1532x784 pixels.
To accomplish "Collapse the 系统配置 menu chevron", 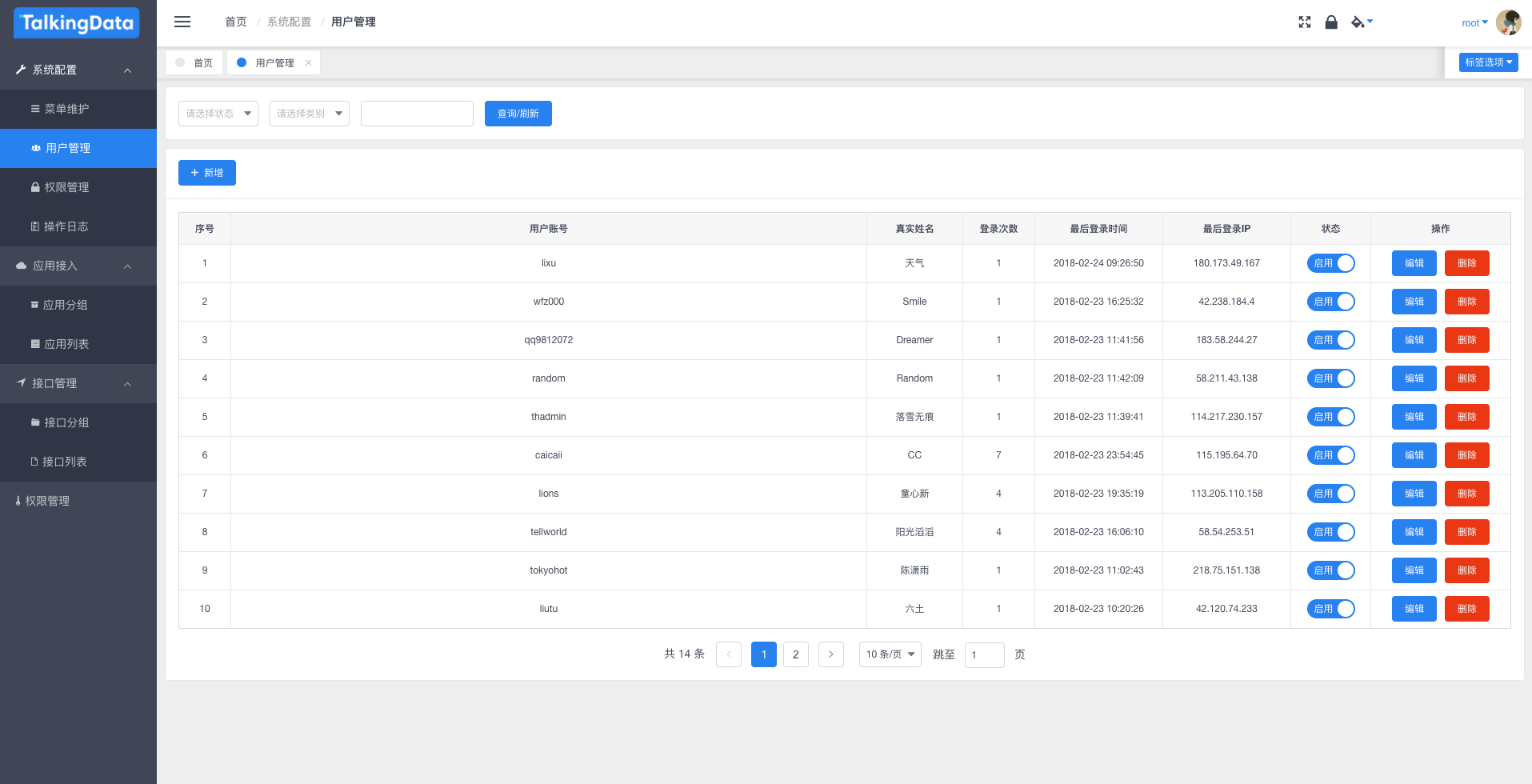I will tap(127, 70).
